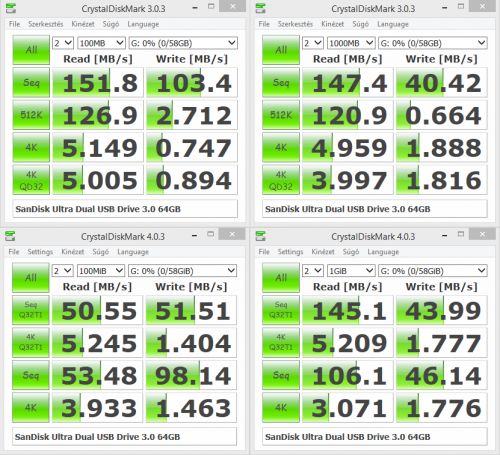Click drive name field in 100MB window
The height and width of the screenshot is (455, 500).
pyautogui.click(x=125, y=209)
